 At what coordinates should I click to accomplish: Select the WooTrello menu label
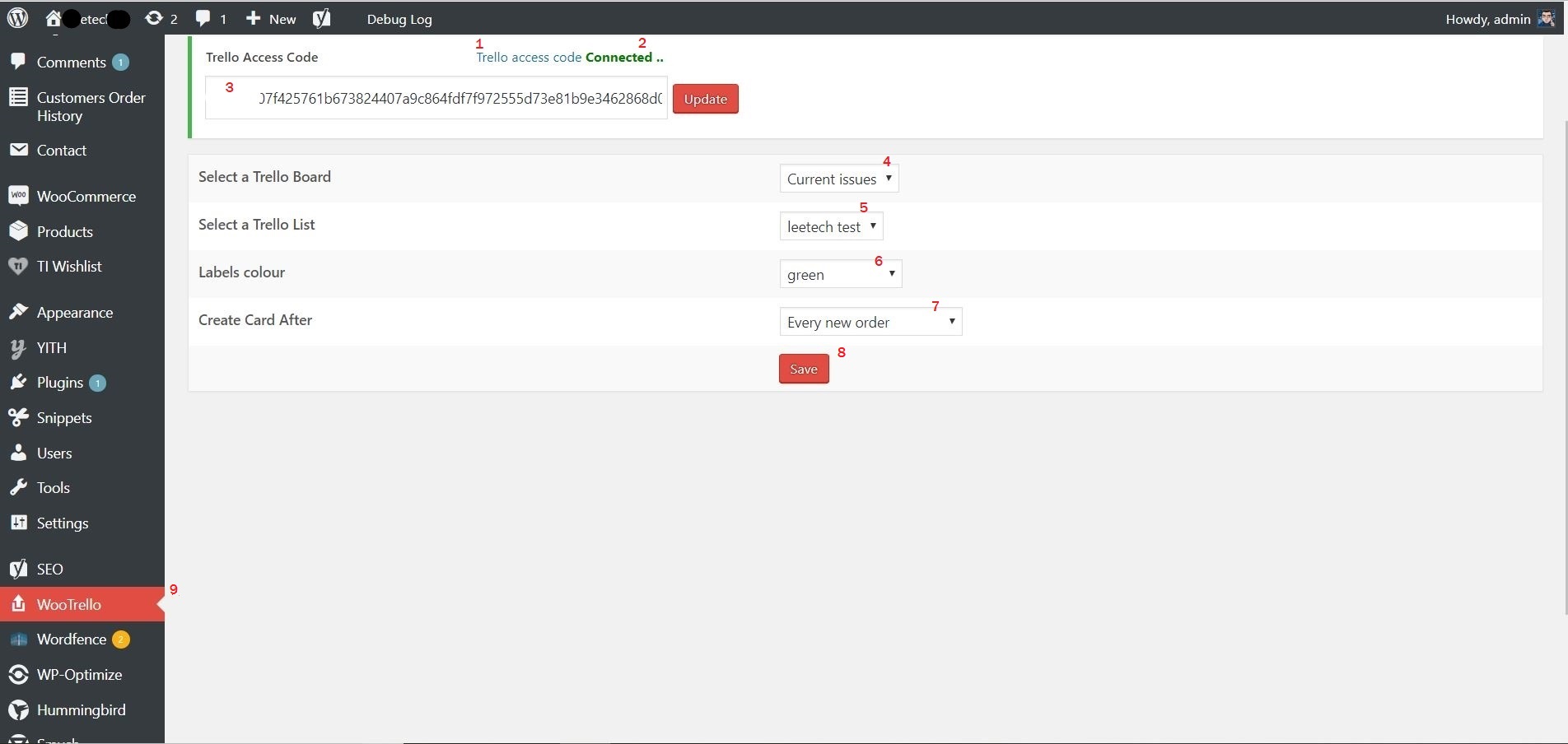(69, 605)
